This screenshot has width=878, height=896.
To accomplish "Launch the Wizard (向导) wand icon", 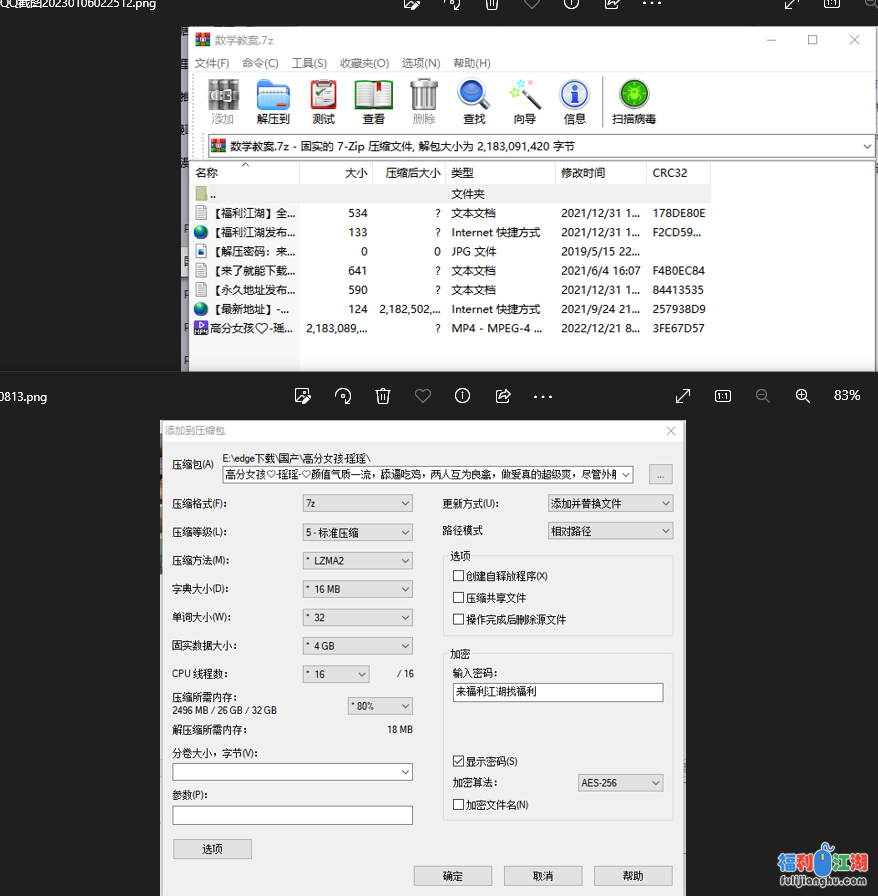I will coord(525,102).
